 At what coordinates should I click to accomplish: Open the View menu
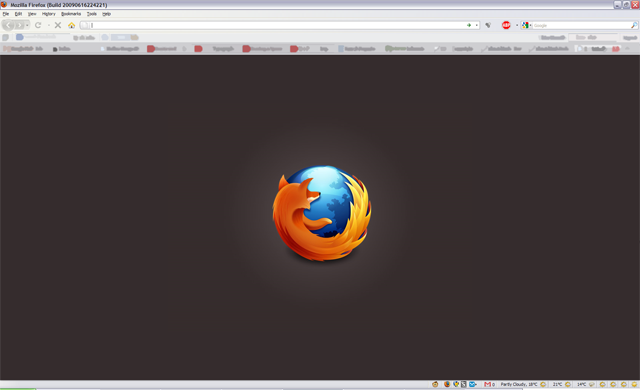(x=32, y=14)
